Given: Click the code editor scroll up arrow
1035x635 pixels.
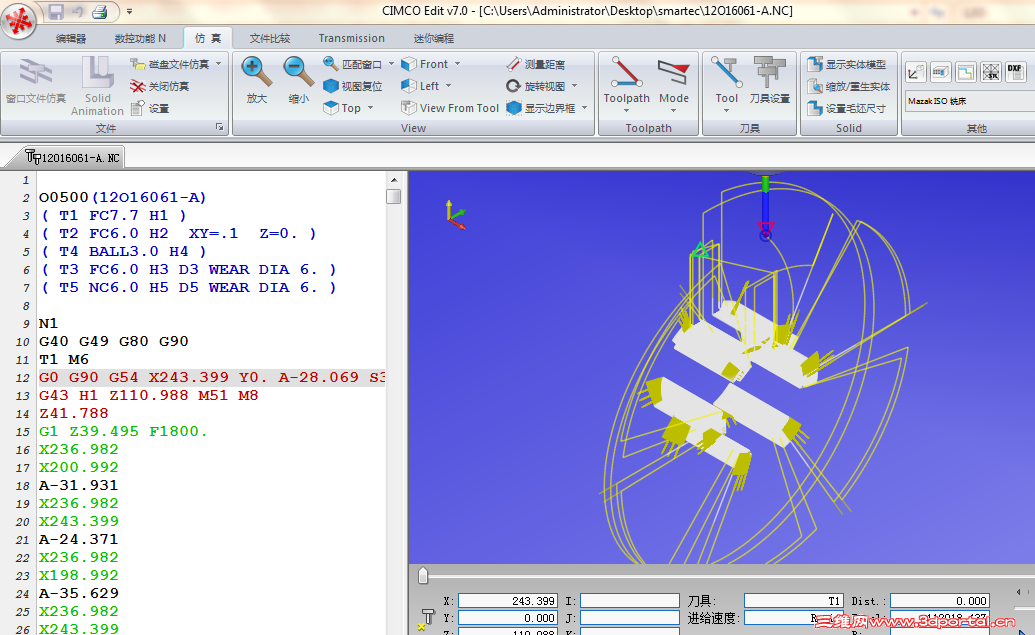Looking at the screenshot, I should [393, 180].
